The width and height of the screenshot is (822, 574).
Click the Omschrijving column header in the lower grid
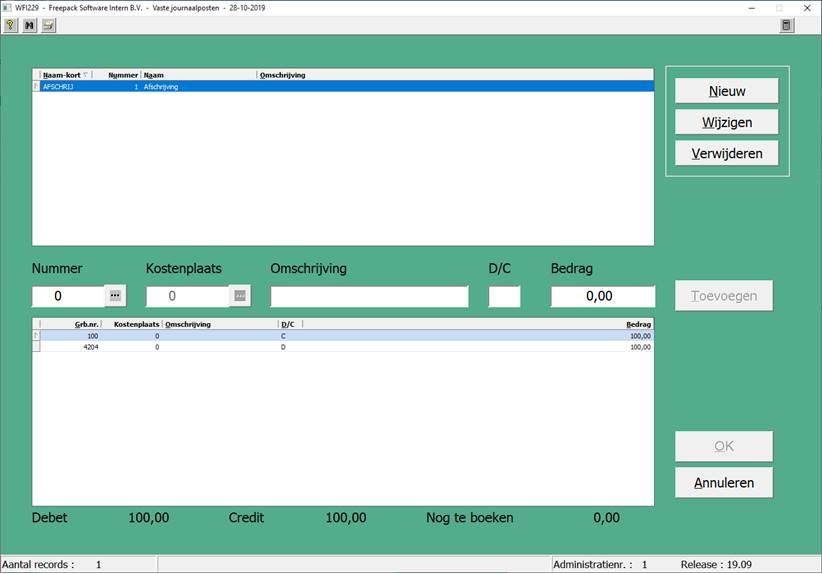click(221, 324)
